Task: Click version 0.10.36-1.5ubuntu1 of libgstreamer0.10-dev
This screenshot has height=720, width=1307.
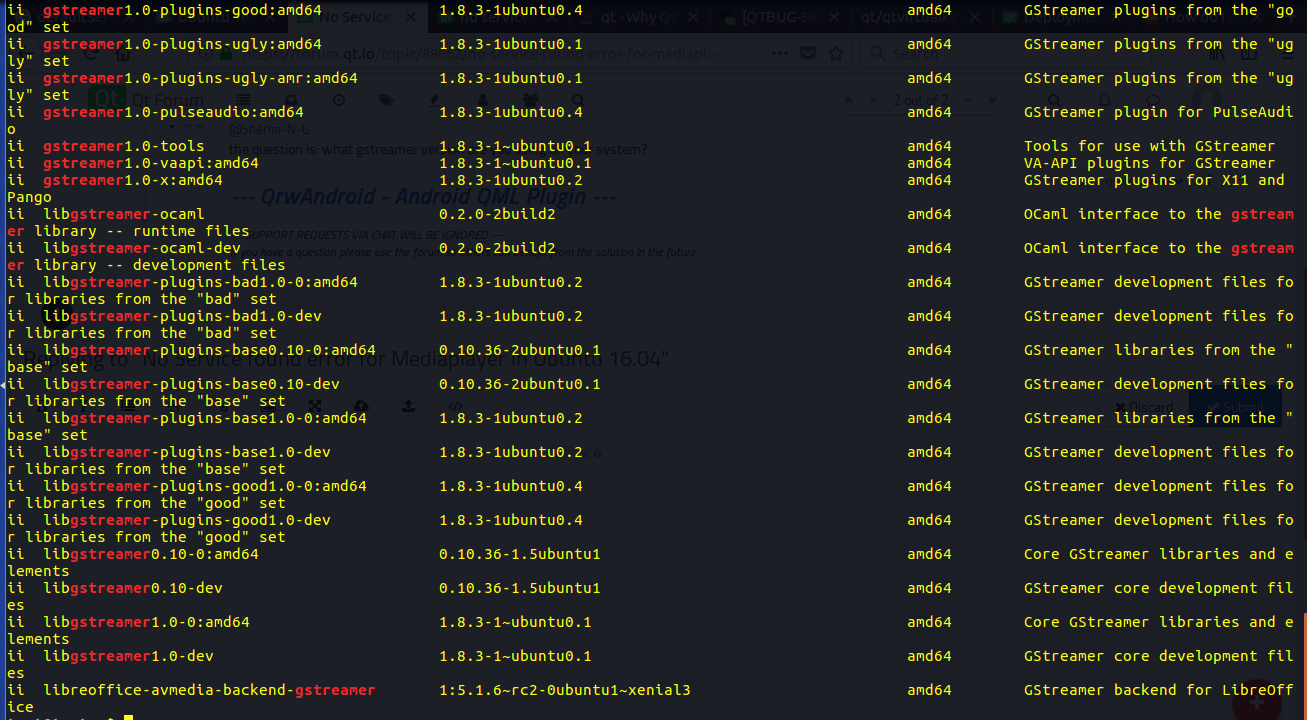Action: pyautogui.click(x=520, y=588)
